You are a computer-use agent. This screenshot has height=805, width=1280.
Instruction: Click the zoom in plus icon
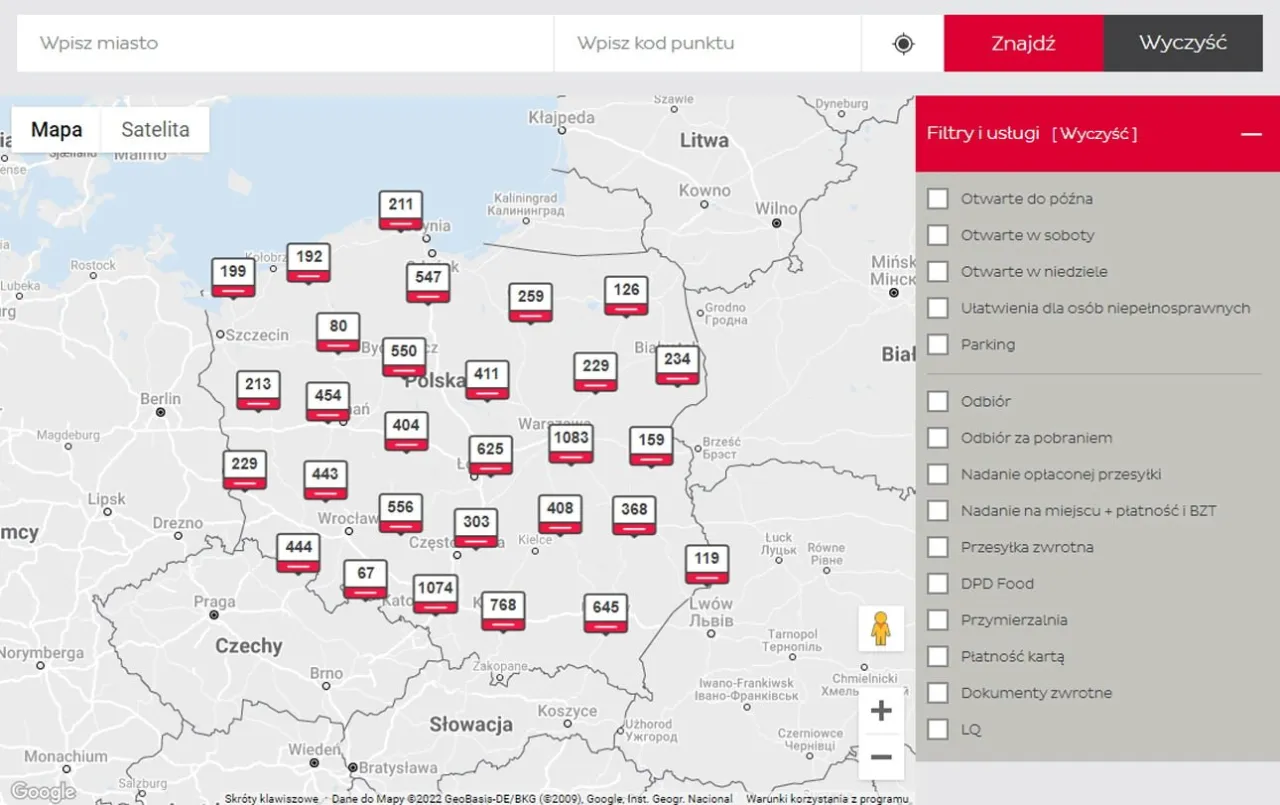[x=880, y=710]
